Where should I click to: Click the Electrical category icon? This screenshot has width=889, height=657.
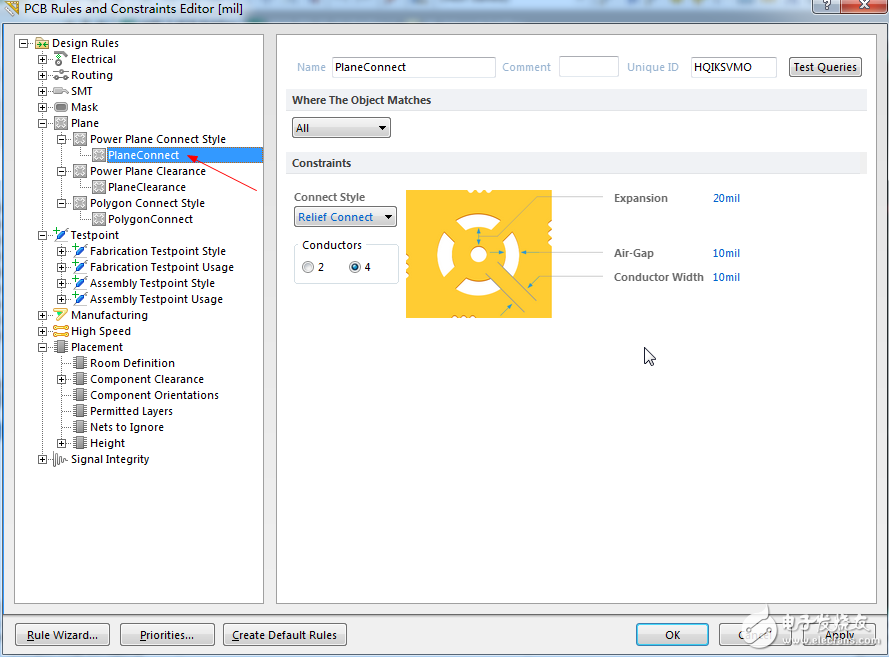click(x=61, y=59)
